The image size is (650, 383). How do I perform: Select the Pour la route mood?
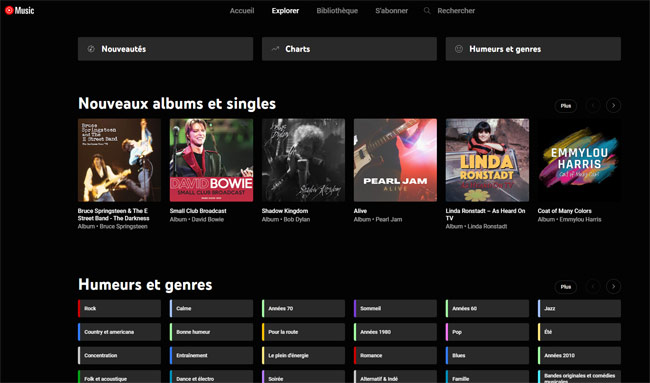coord(303,332)
